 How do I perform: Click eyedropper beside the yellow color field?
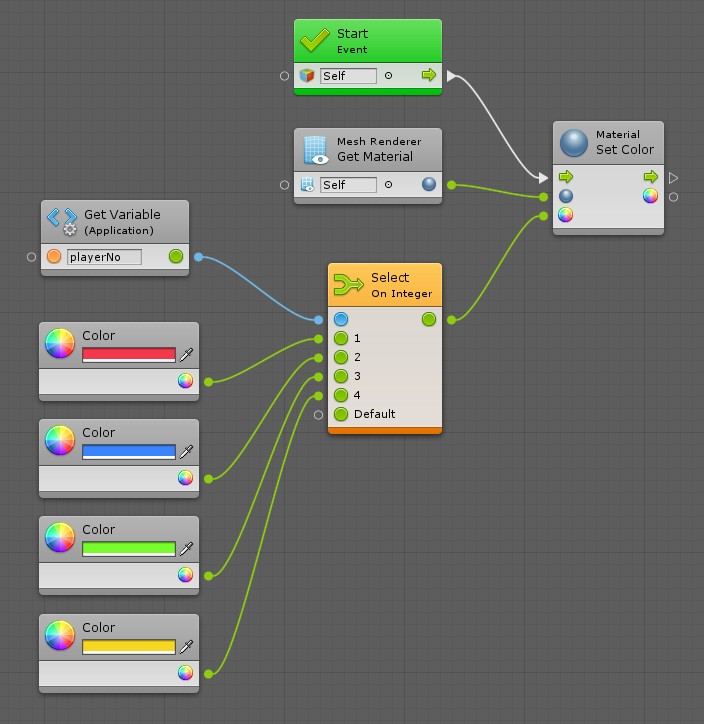coord(186,646)
